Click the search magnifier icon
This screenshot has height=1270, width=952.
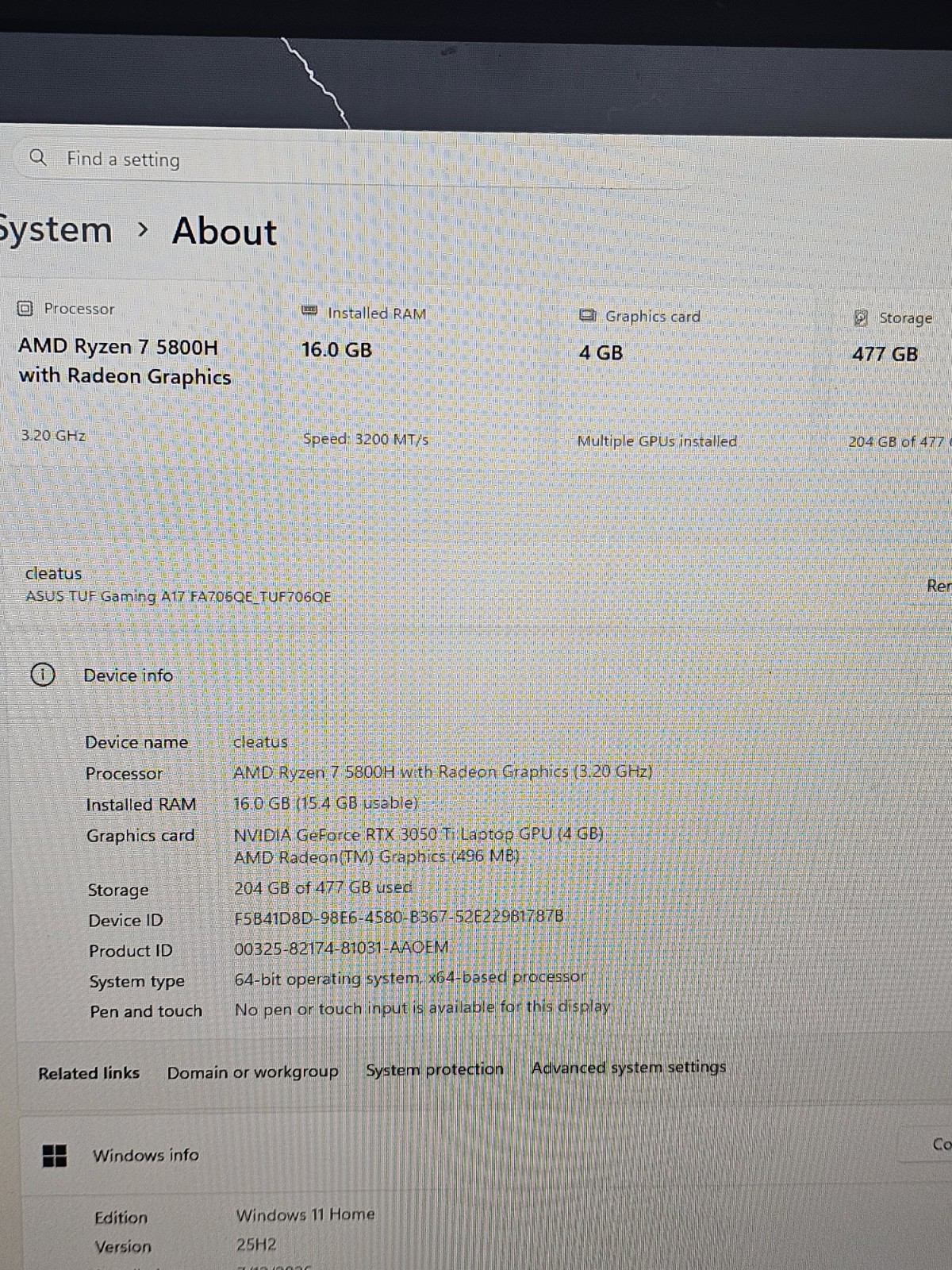pos(38,157)
